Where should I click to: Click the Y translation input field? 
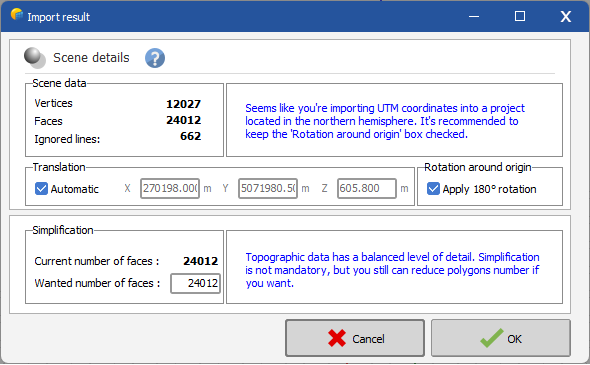[268, 188]
